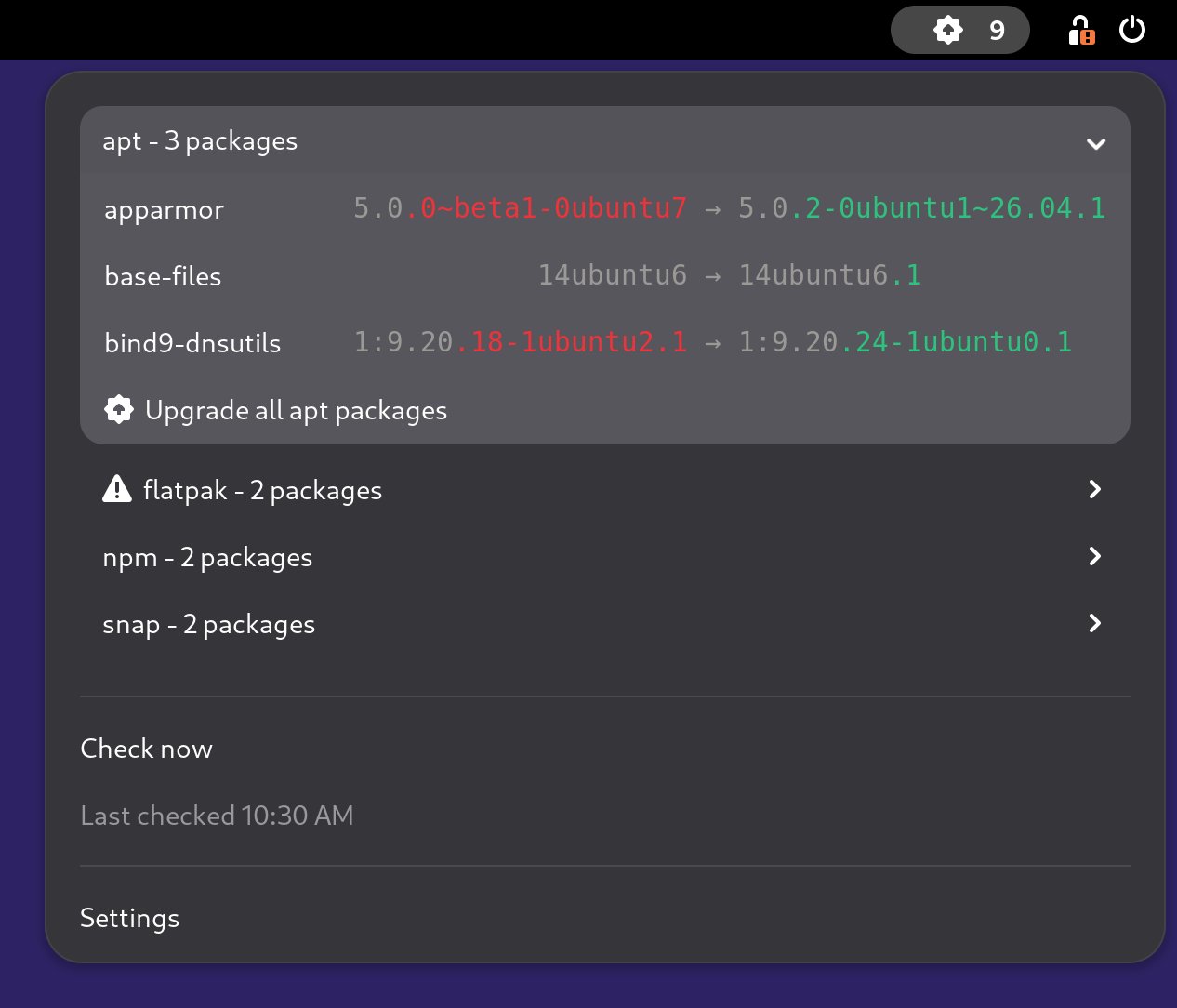Click apparmor new version 5.0.2-0ubuntu1~26.04.1
The width and height of the screenshot is (1177, 1008).
click(x=921, y=207)
